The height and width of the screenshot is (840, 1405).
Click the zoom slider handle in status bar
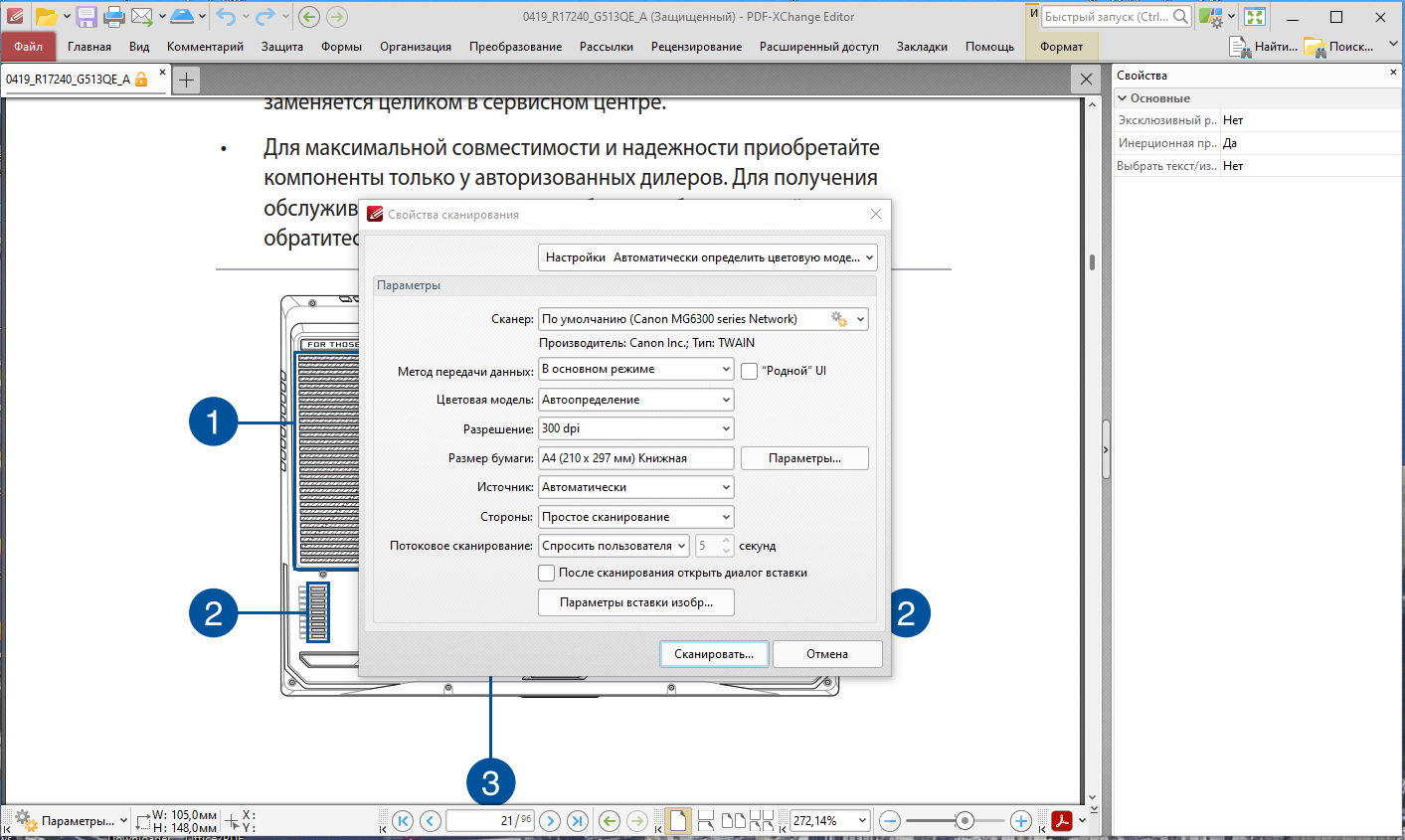[964, 821]
